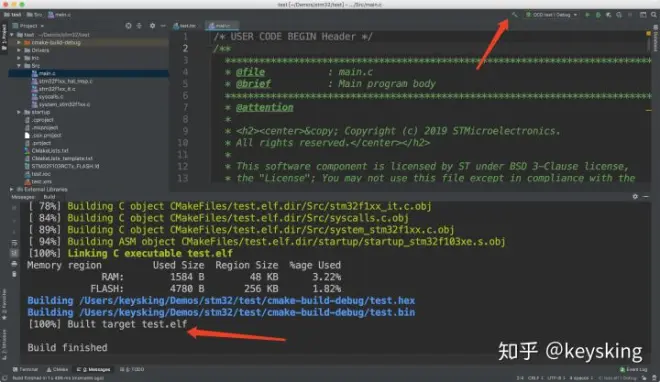This screenshot has height=382, width=660.
Task: Open Project panel settings gear
Action: pyautogui.click(x=152, y=26)
